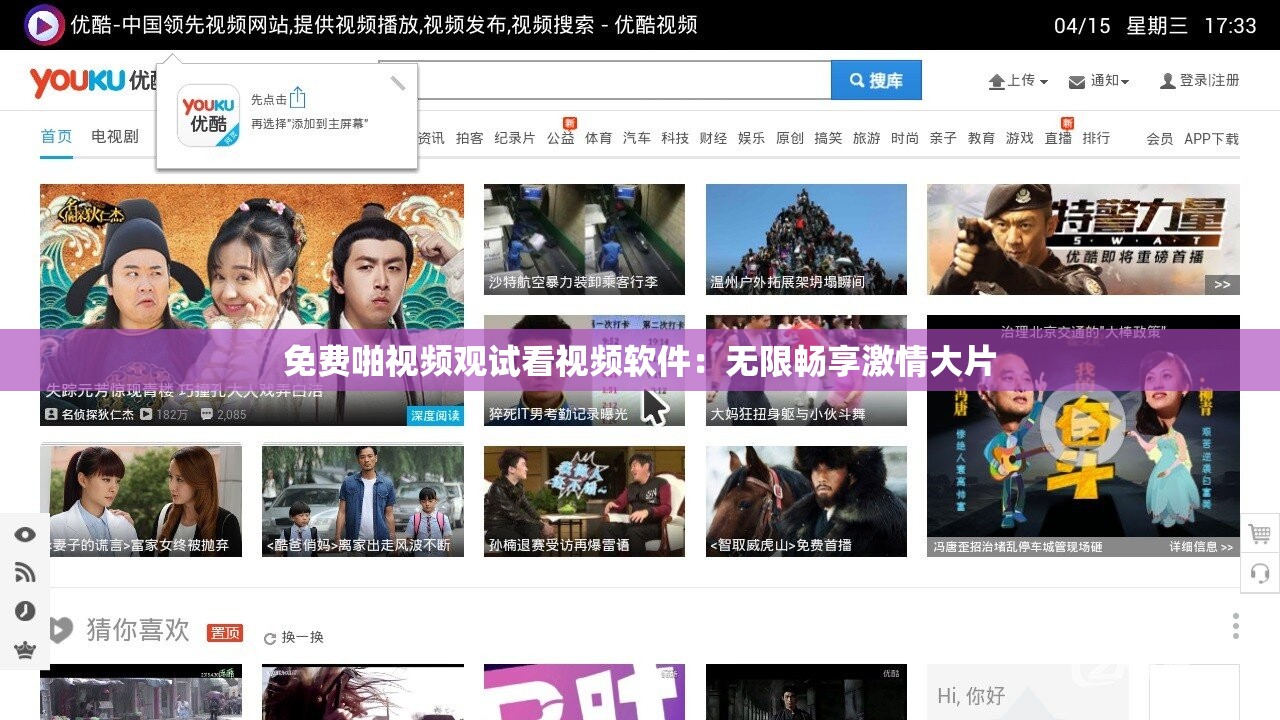This screenshot has height=720, width=1280.
Task: Click the 通知 notification envelope icon
Action: pos(1075,80)
